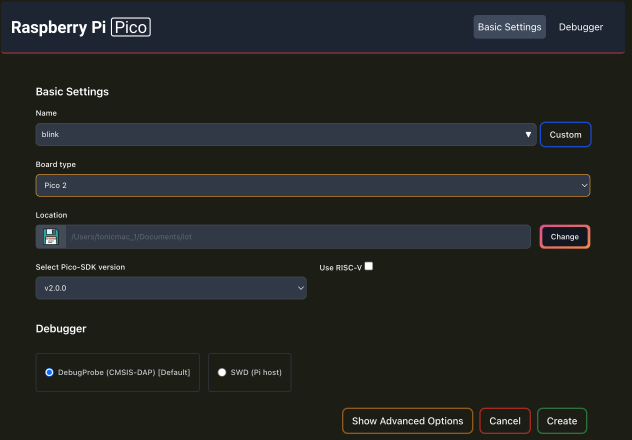Image resolution: width=632 pixels, height=440 pixels.
Task: Click the floppy disk icon beside Location
Action: click(50, 237)
